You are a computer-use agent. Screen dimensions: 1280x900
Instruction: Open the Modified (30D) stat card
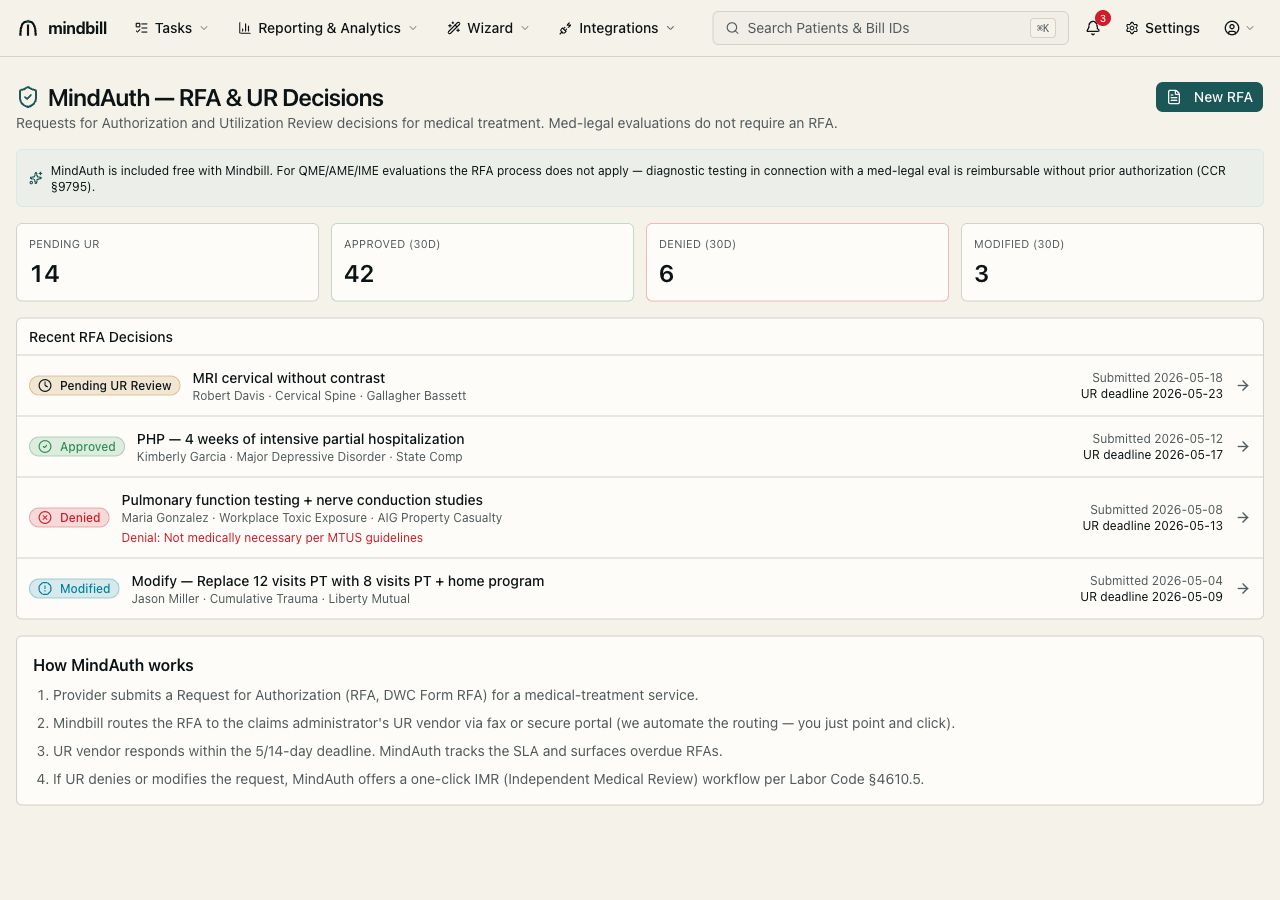click(1112, 262)
